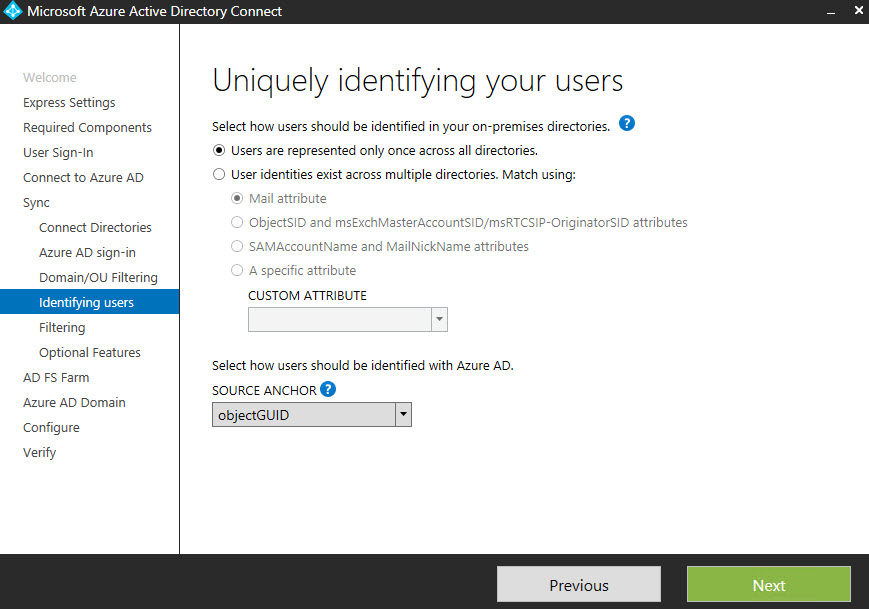869x609 pixels.
Task: Open the Optional Features step
Action: click(89, 353)
